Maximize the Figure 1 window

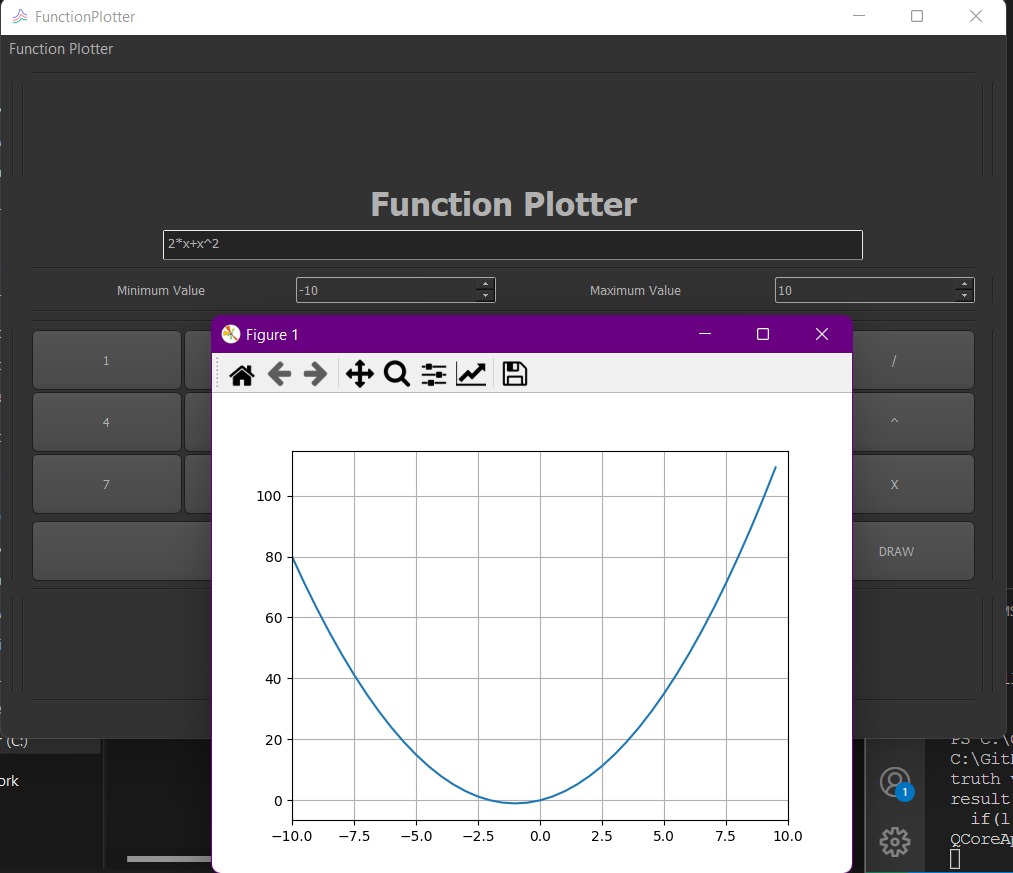(x=763, y=334)
